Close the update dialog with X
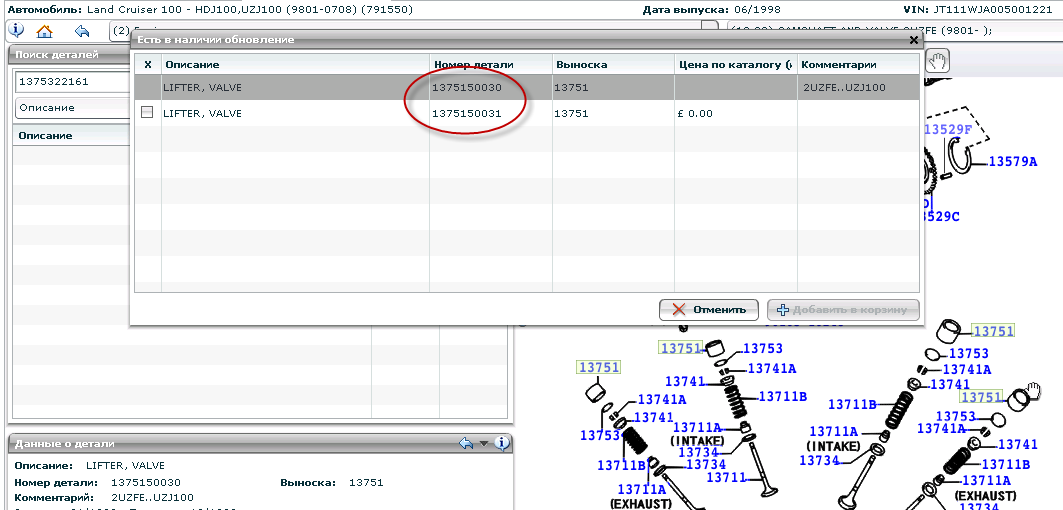This screenshot has width=1063, height=510. tap(913, 40)
